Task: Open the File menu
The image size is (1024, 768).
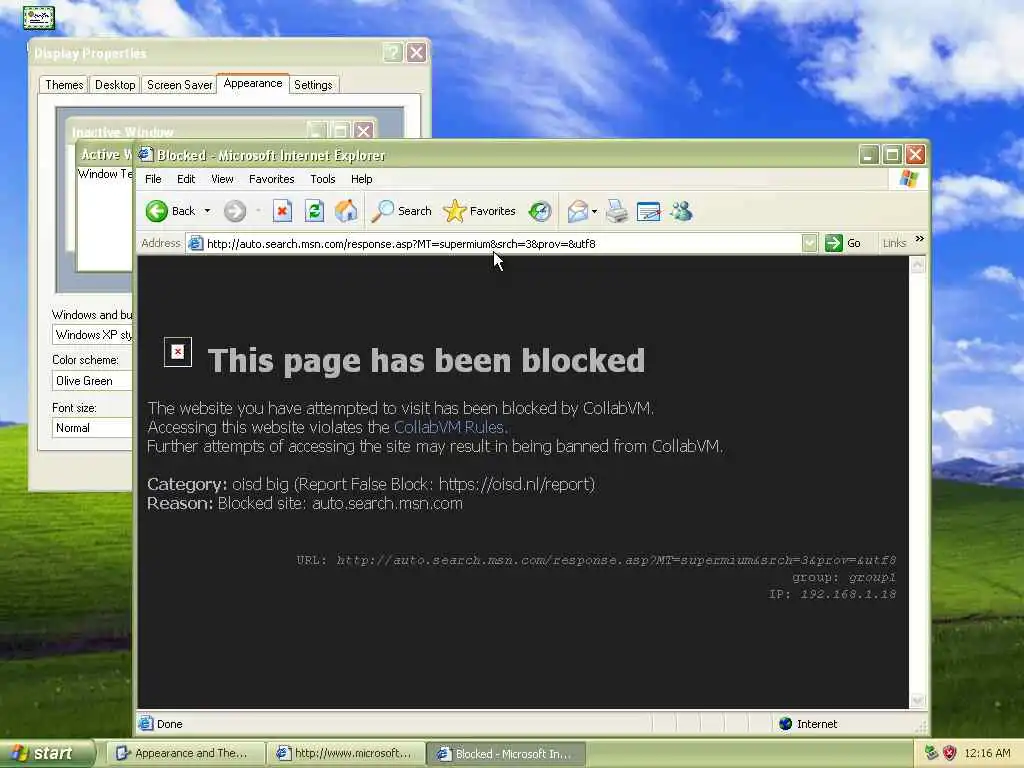Action: [153, 179]
